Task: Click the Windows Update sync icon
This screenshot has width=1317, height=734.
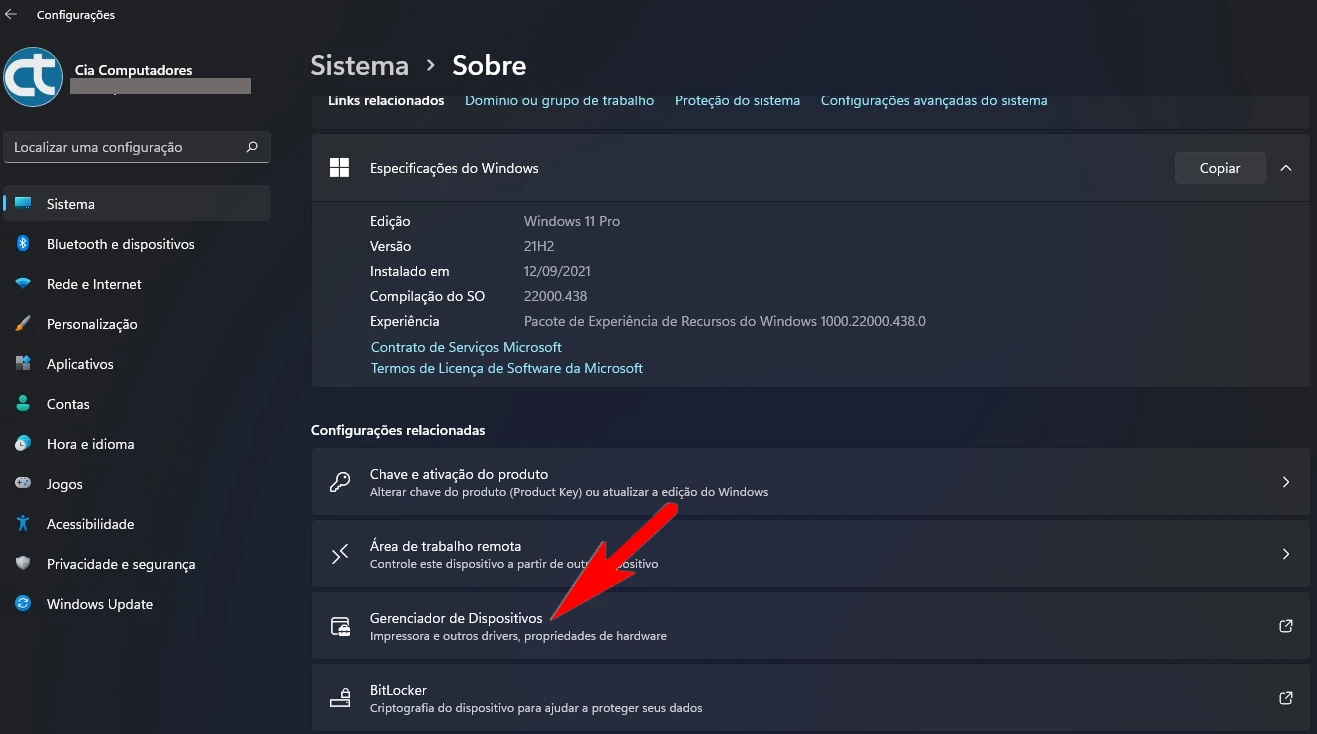Action: (x=23, y=604)
